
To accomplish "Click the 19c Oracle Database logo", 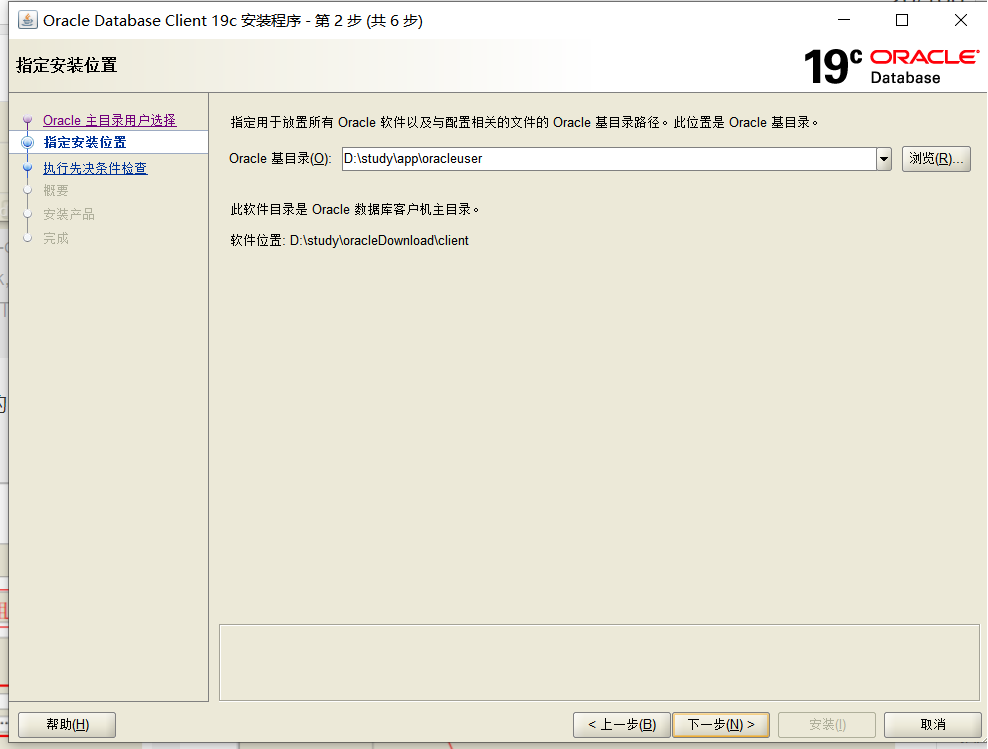I will tap(889, 62).
